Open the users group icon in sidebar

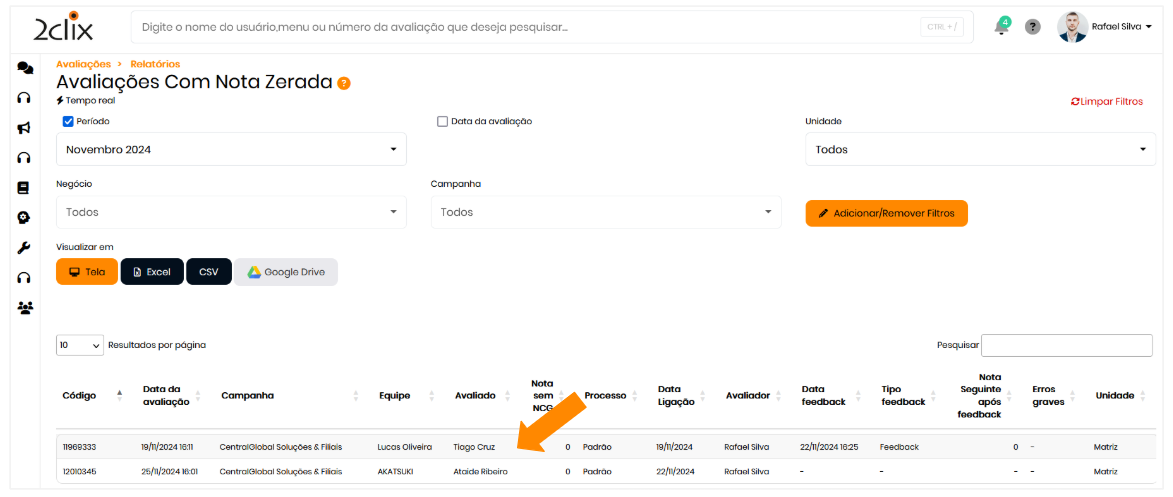[24, 308]
